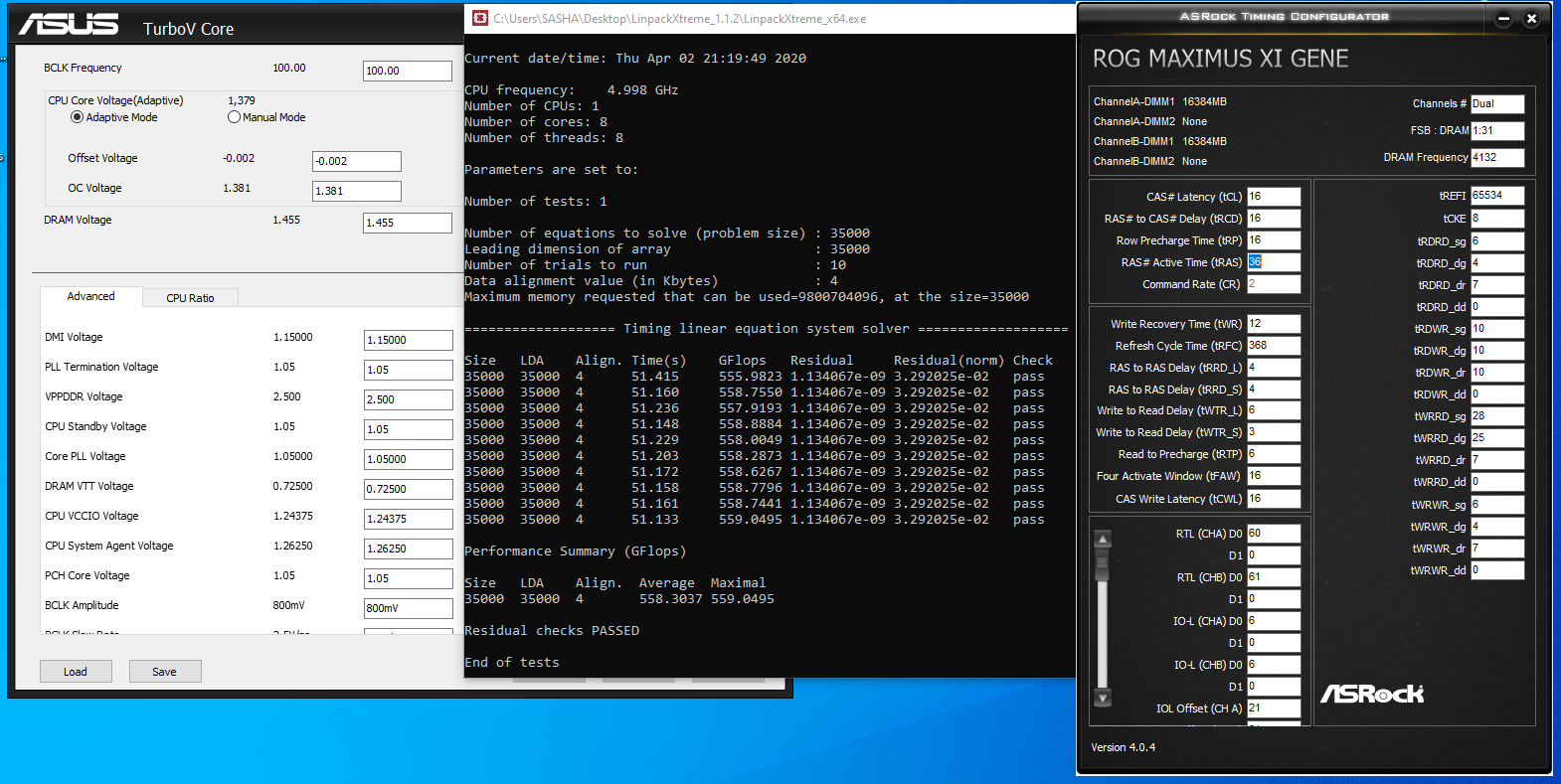The image size is (1561, 784).
Task: Click the tWRWR_dr field
Action: click(1497, 549)
